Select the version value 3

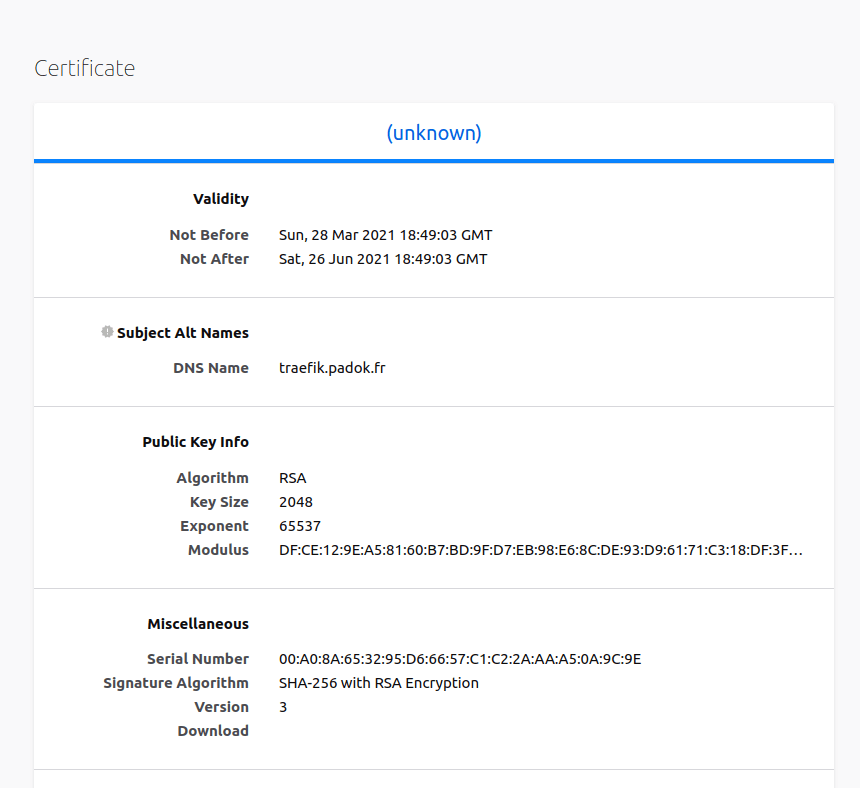point(283,707)
